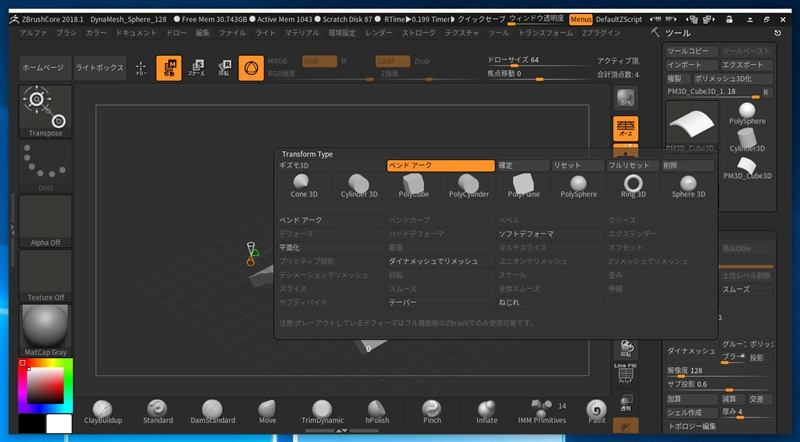Select the DamStandard brush
The image size is (800, 442).
(x=213, y=412)
